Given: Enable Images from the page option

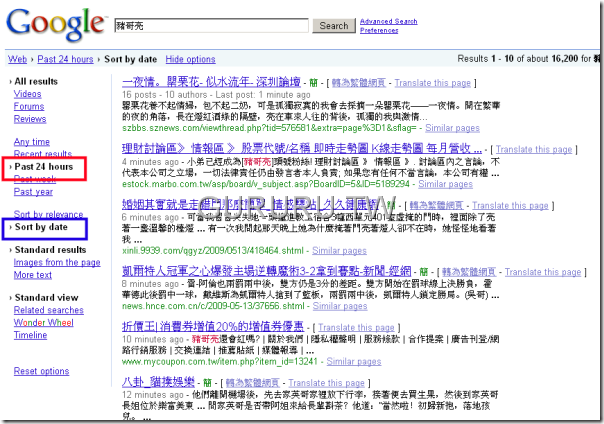Looking at the screenshot, I should tap(57, 262).
